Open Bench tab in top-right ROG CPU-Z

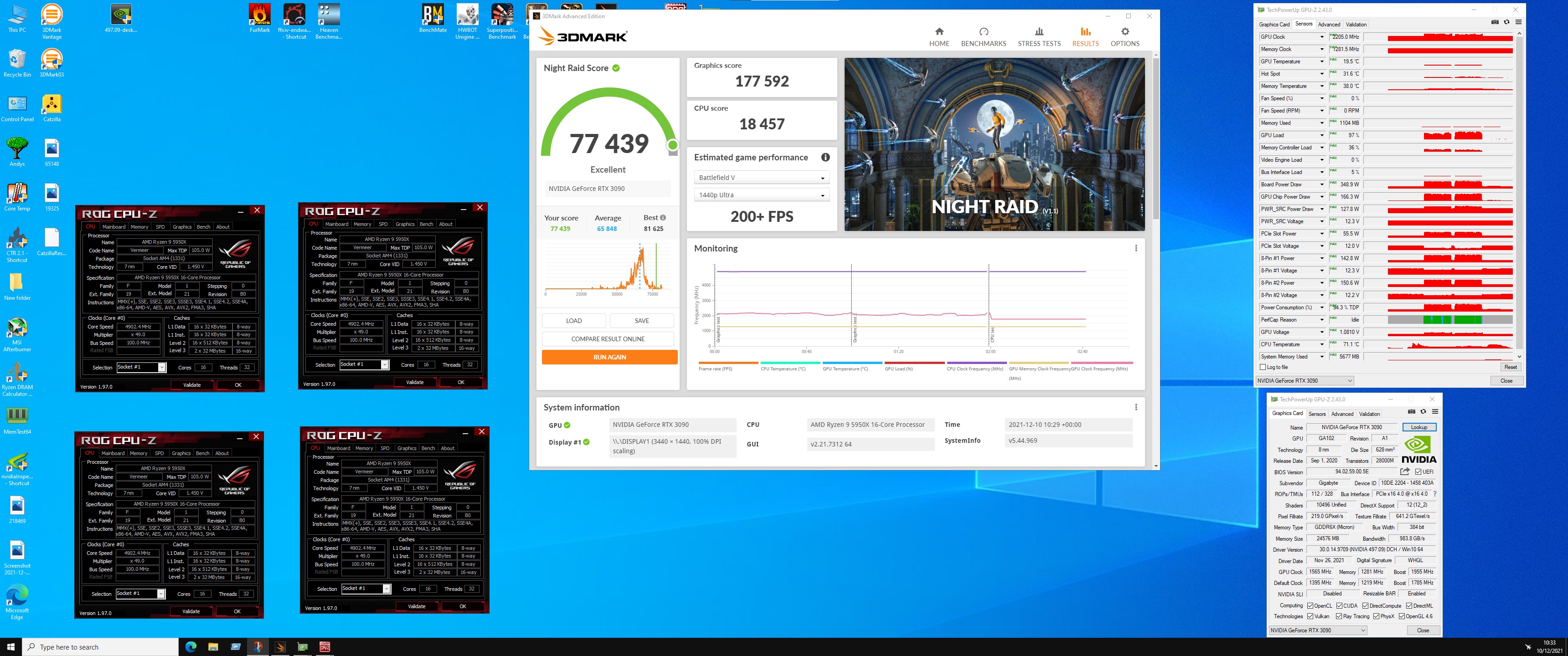[426, 225]
